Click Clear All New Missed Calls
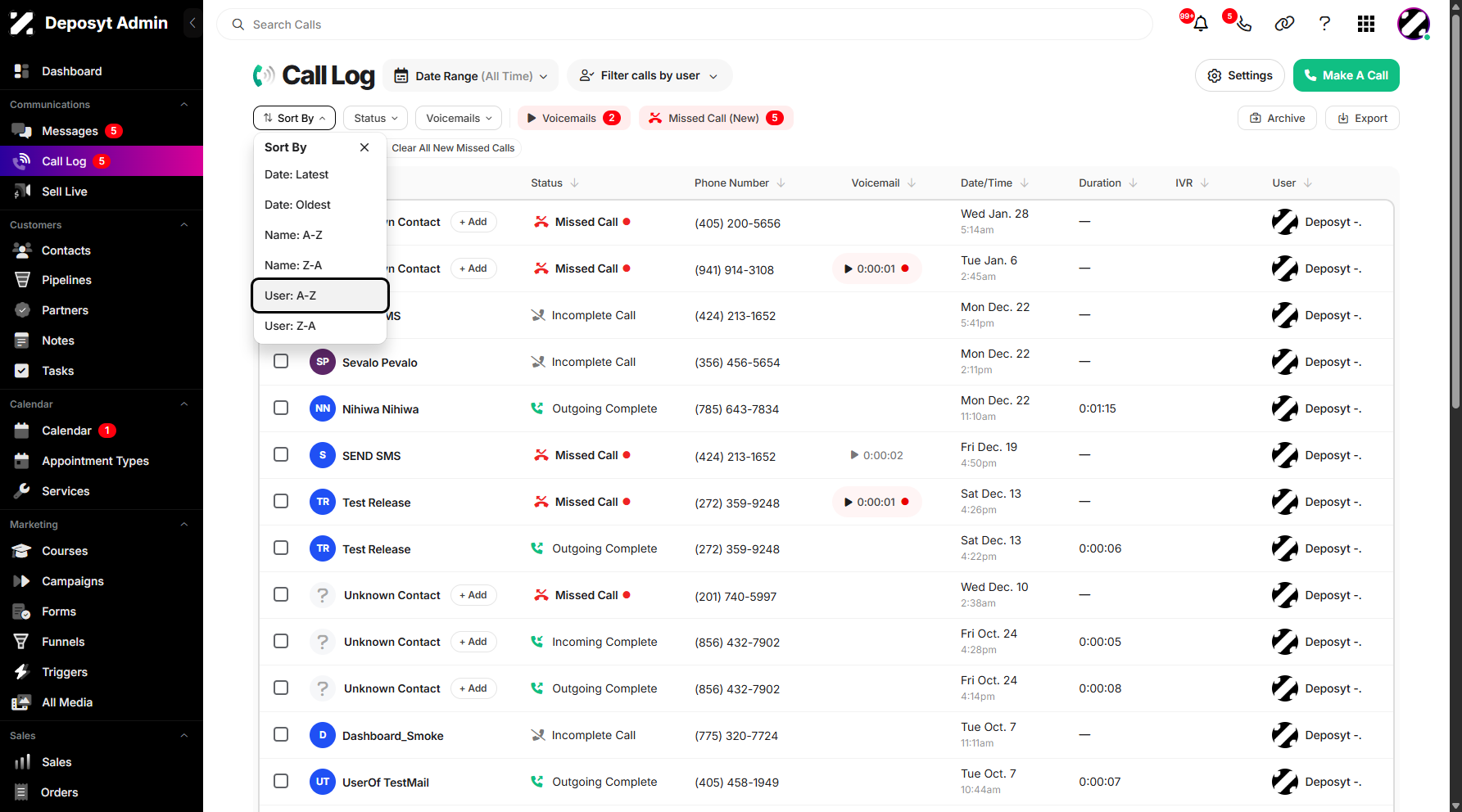Image resolution: width=1462 pixels, height=812 pixels. pyautogui.click(x=453, y=148)
